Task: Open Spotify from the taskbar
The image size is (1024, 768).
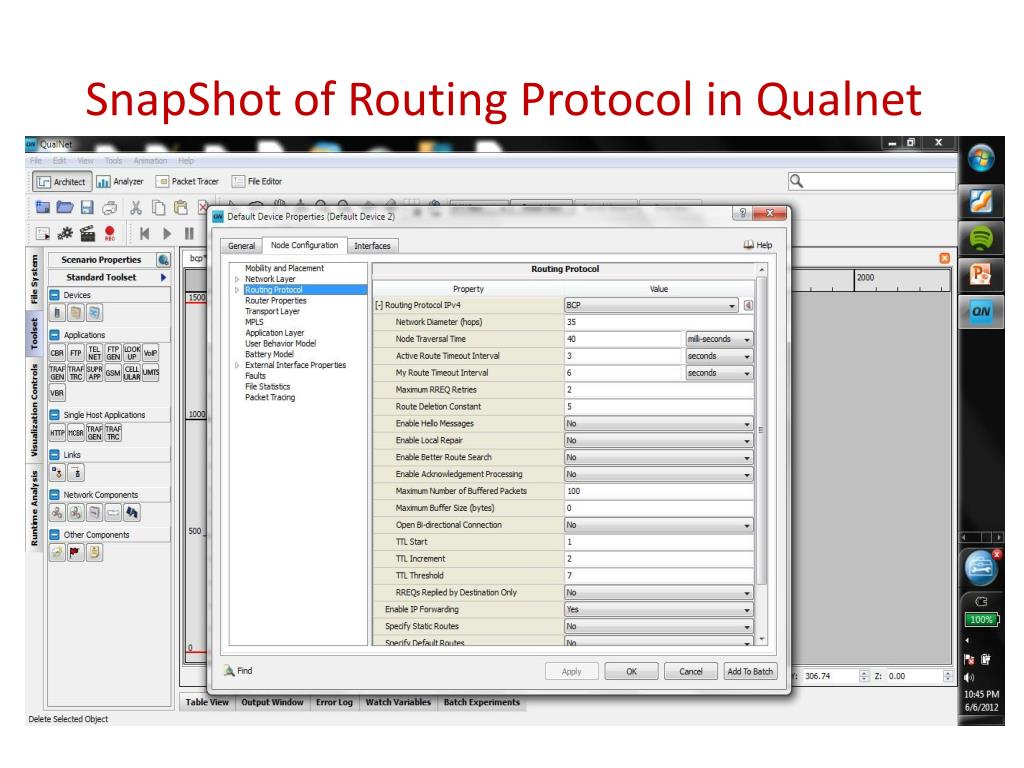Action: (981, 238)
